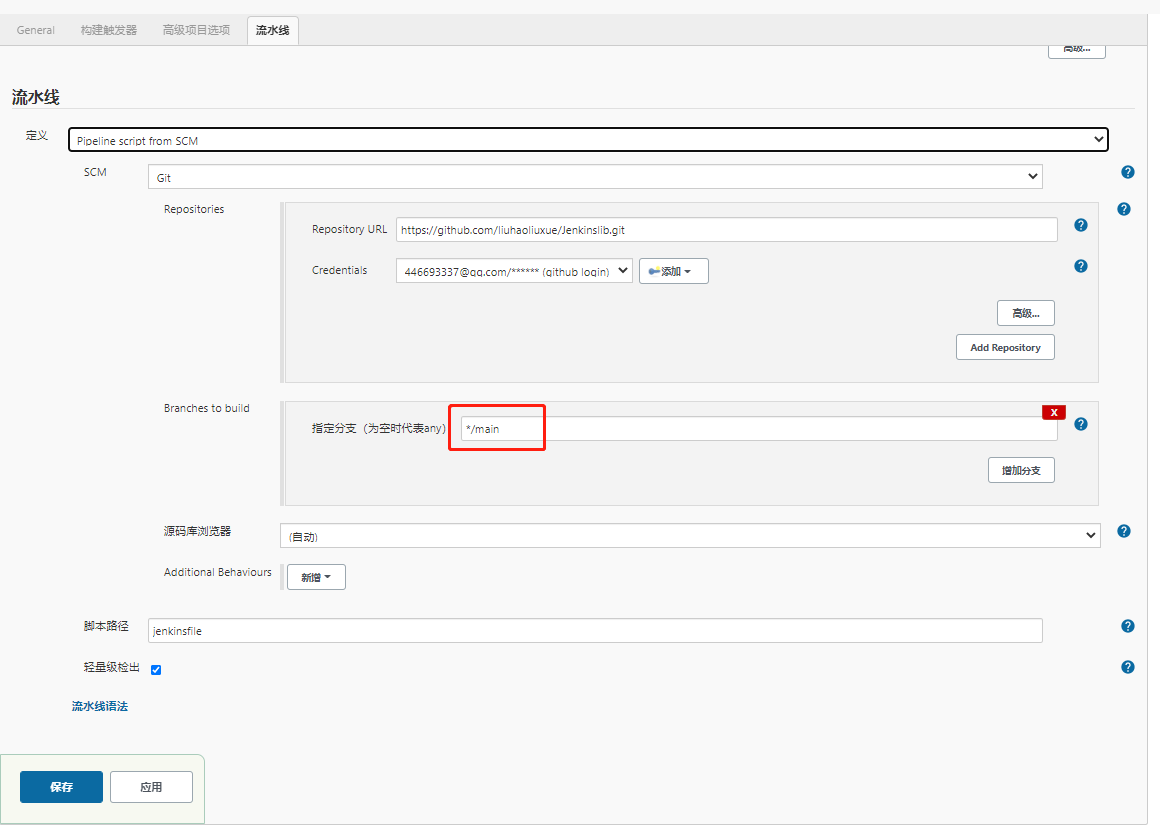Image resolution: width=1160 pixels, height=831 pixels.
Task: Open help for the branch specifier
Action: (1081, 425)
